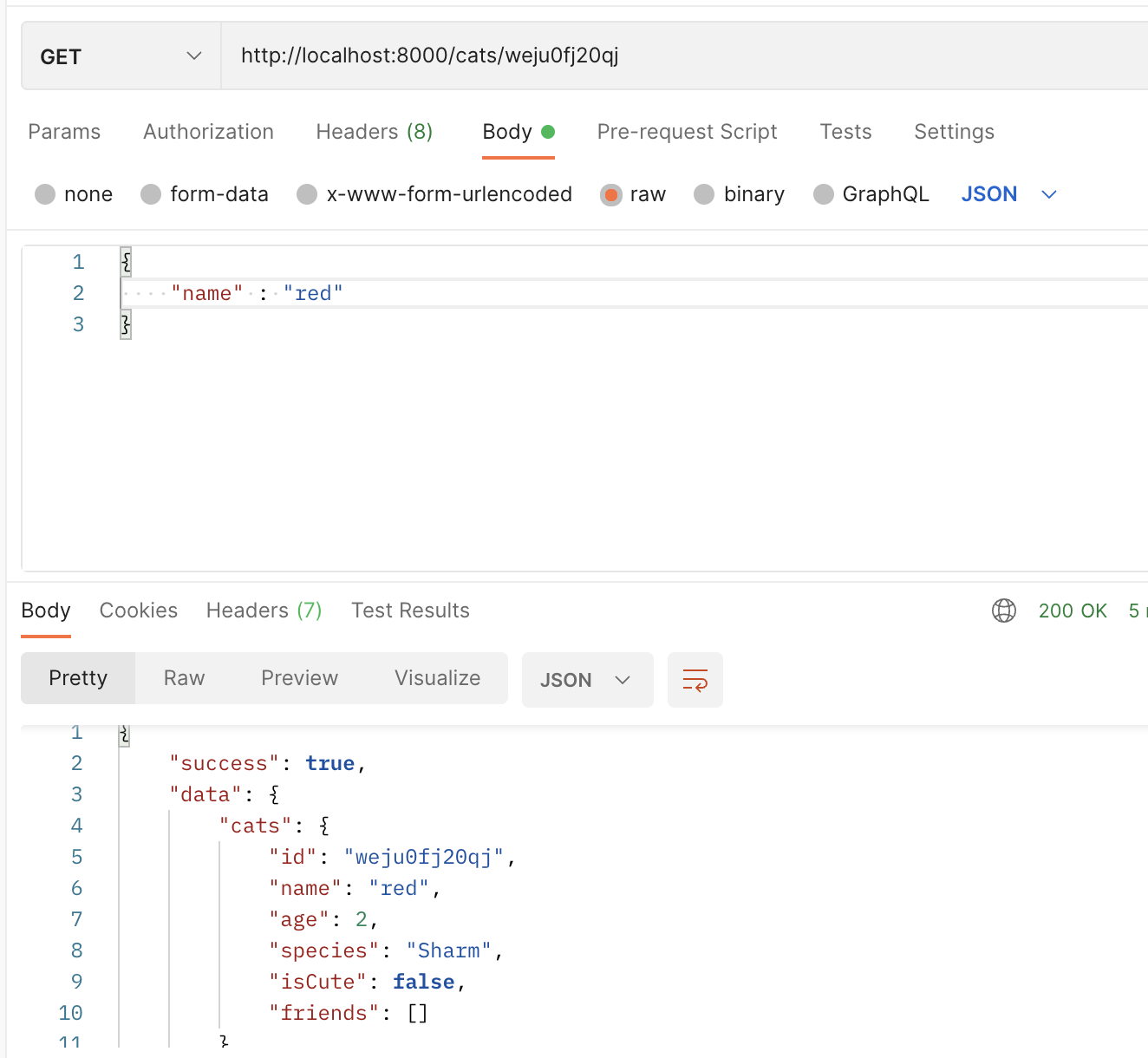Toggle the word wrap lines icon
Screen dimensions: 1148x1058
(695, 680)
